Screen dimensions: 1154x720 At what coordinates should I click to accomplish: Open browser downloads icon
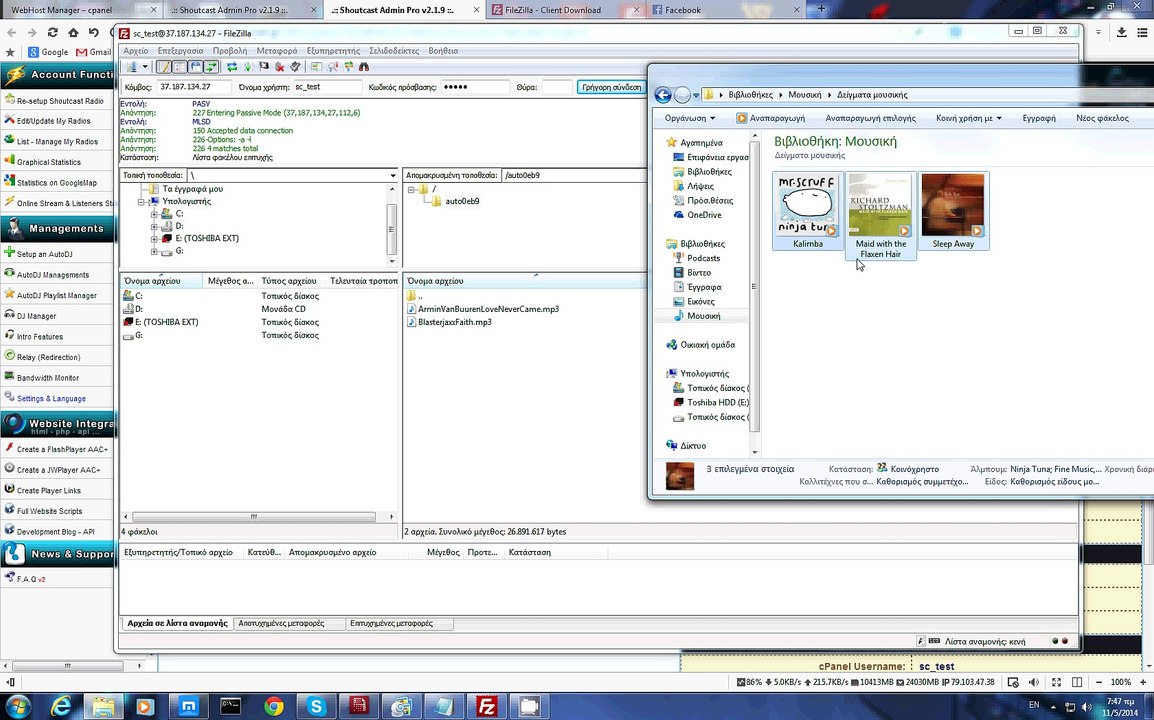coord(1122,32)
